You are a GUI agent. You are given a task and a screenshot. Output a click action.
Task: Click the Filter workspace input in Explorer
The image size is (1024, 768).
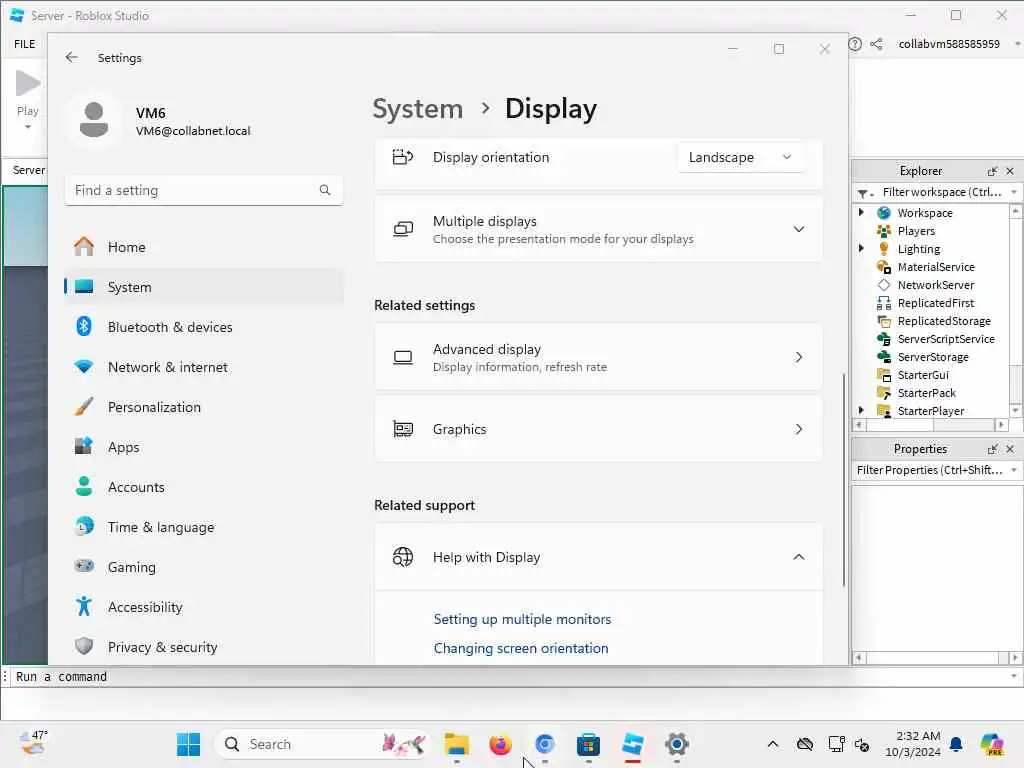pyautogui.click(x=942, y=192)
